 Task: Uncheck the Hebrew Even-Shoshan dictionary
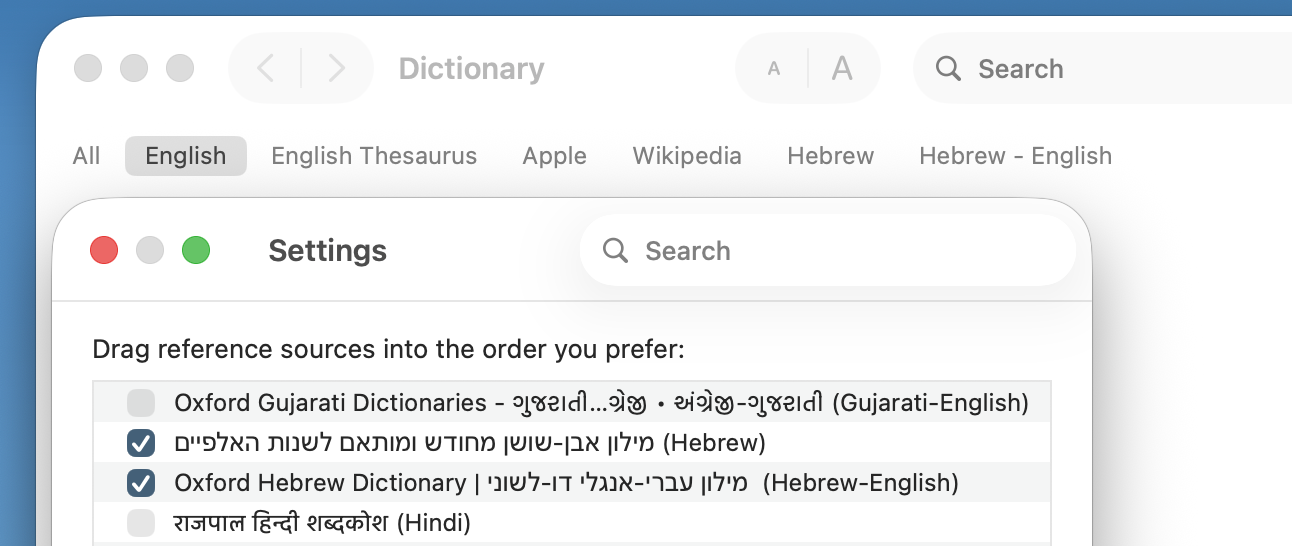tap(141, 443)
